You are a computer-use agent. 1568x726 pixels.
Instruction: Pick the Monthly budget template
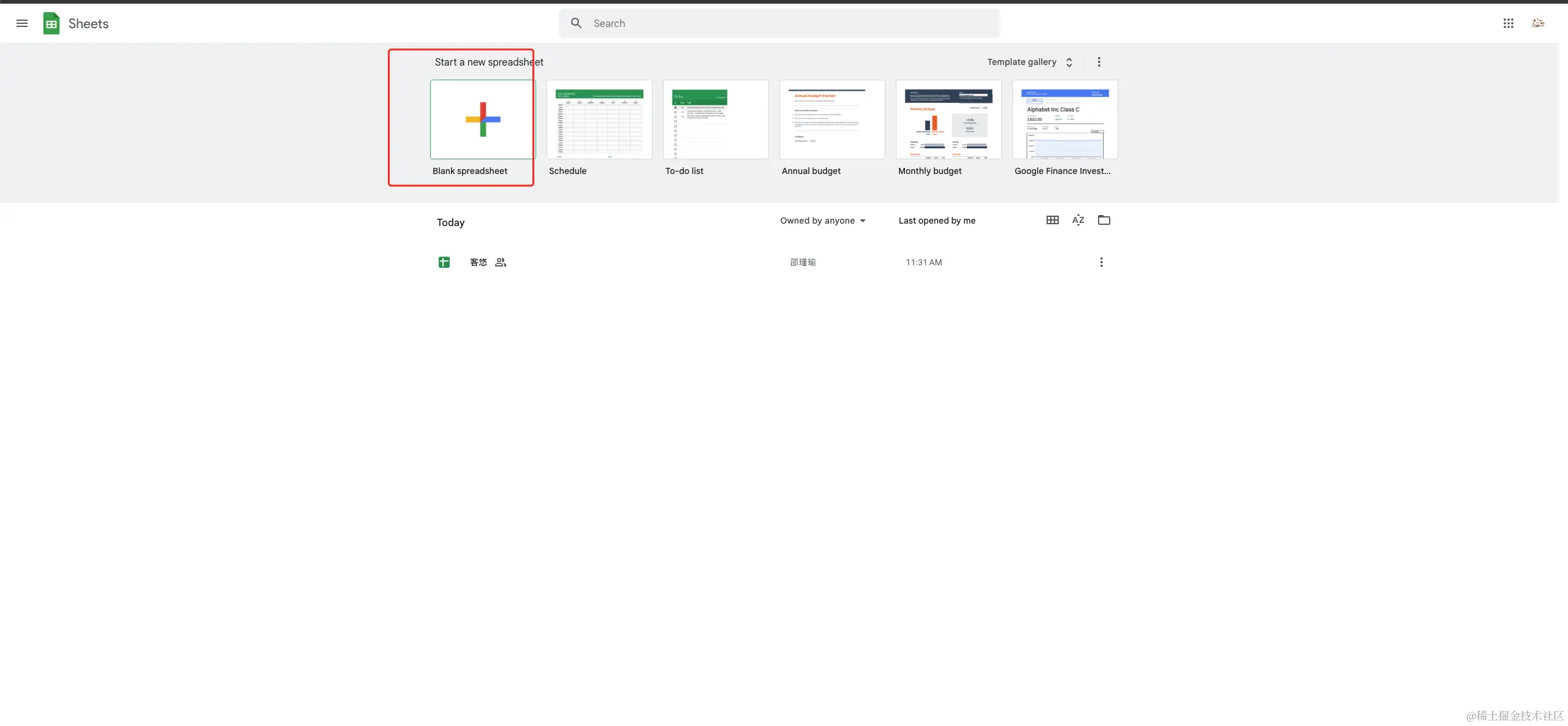[x=948, y=119]
